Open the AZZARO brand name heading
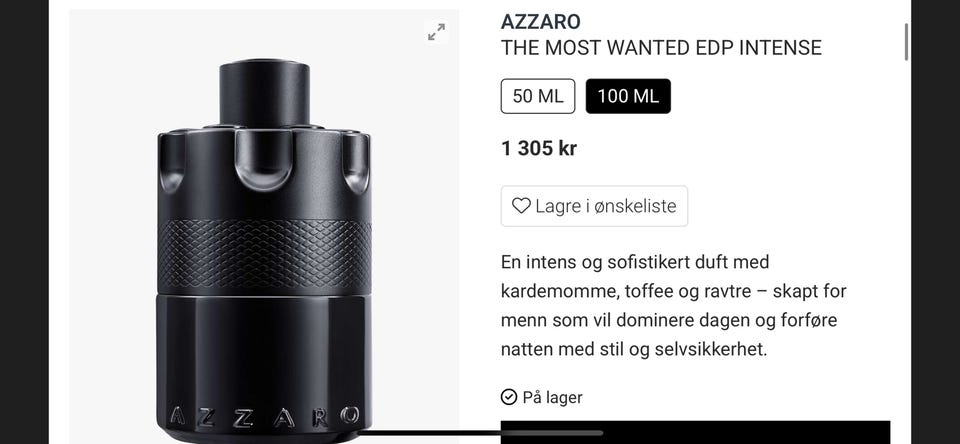Image resolution: width=960 pixels, height=444 pixels. (541, 21)
